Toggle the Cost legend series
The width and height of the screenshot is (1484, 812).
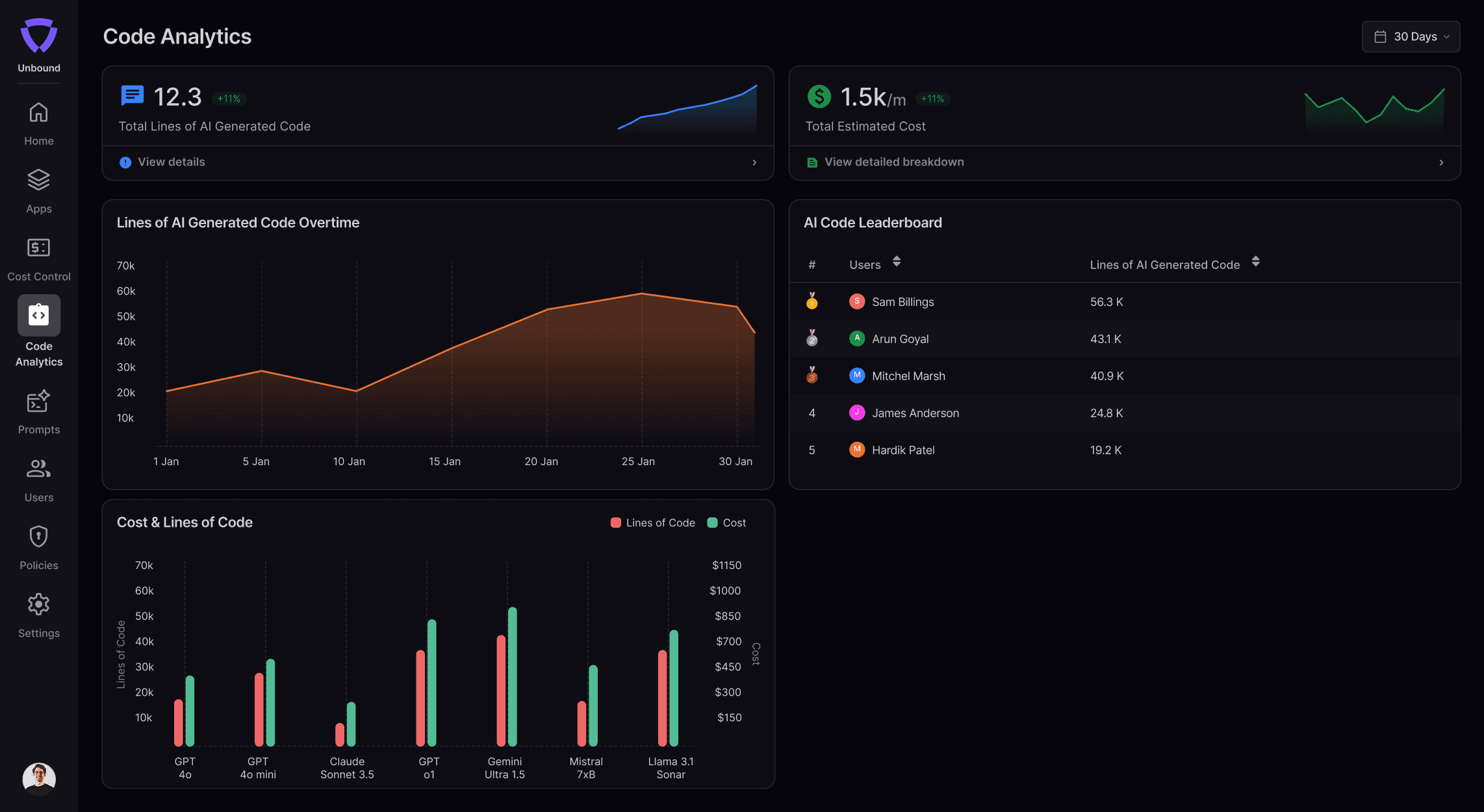(727, 523)
